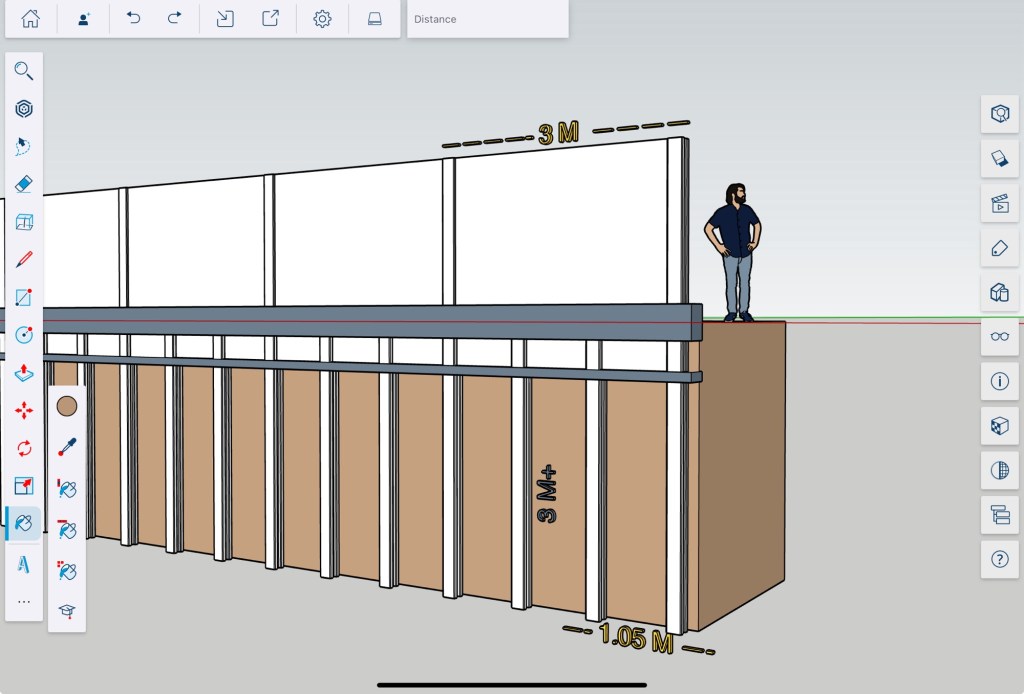This screenshot has width=1024, height=694.
Task: Select the Text tool
Action: click(x=24, y=564)
